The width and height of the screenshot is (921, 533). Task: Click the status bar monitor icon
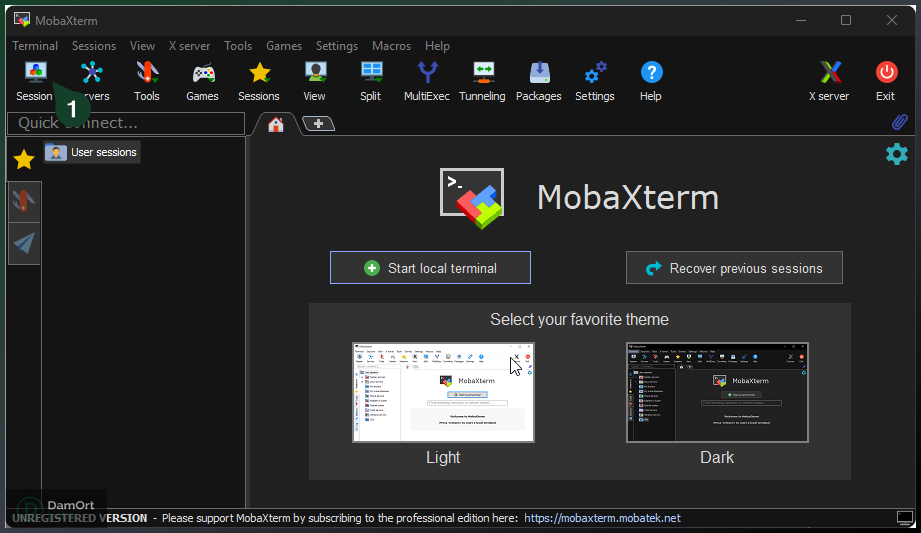point(905,518)
